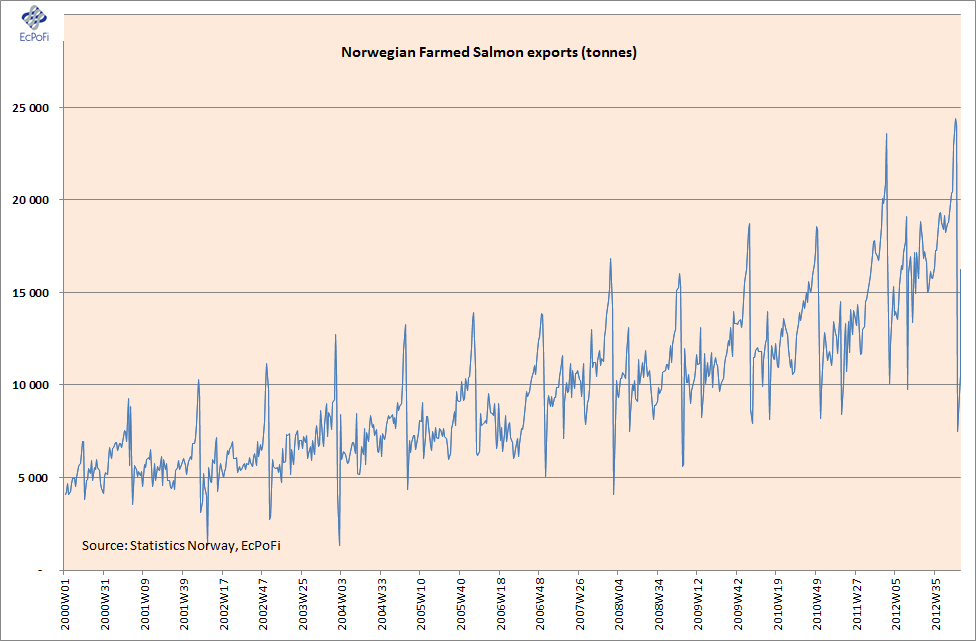Screen dimensions: 976x641
Task: Click the 25 000 y-axis label
Action: [x=30, y=108]
